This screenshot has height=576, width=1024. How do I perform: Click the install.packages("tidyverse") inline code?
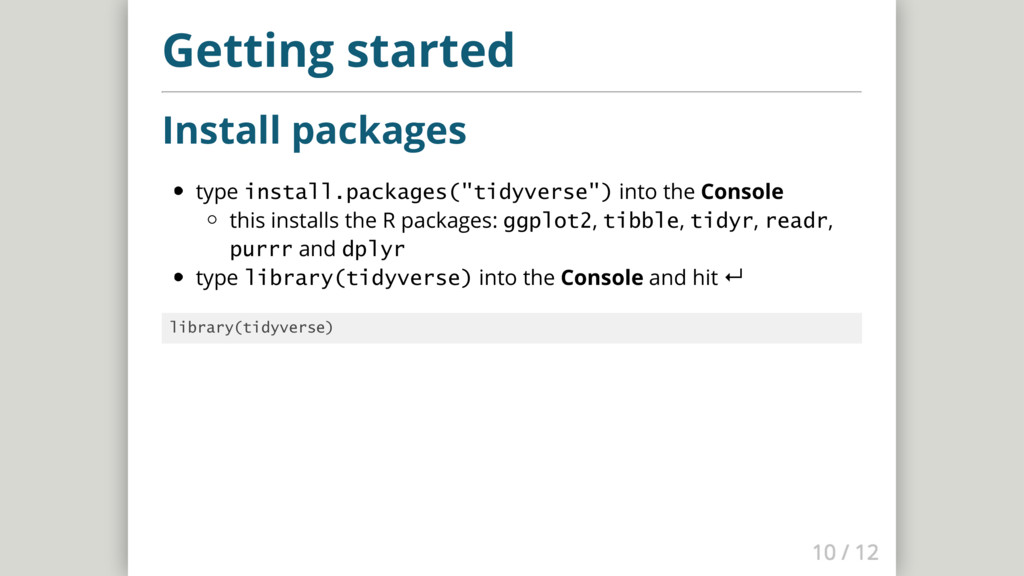[428, 191]
